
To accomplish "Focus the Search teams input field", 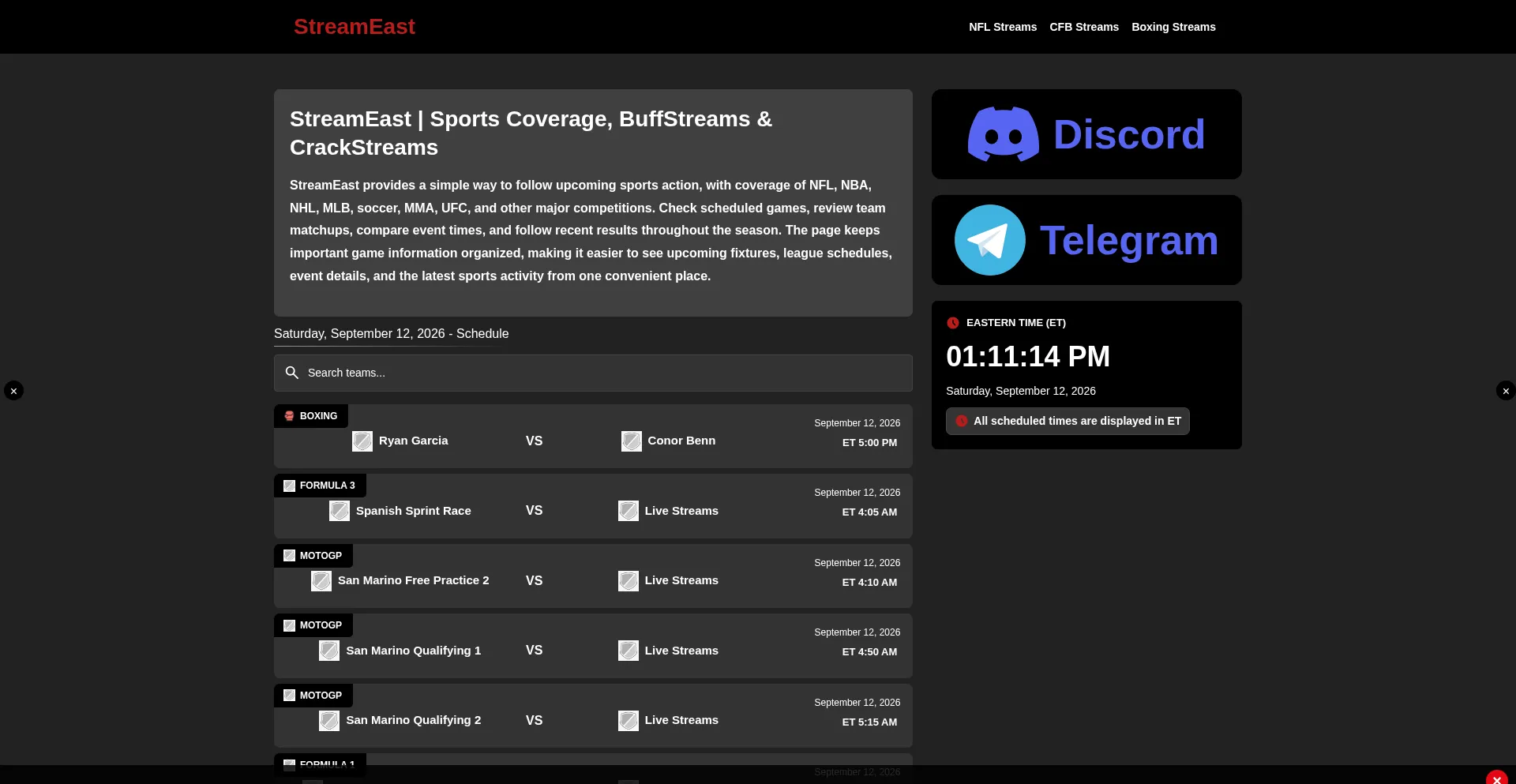I will coord(593,373).
